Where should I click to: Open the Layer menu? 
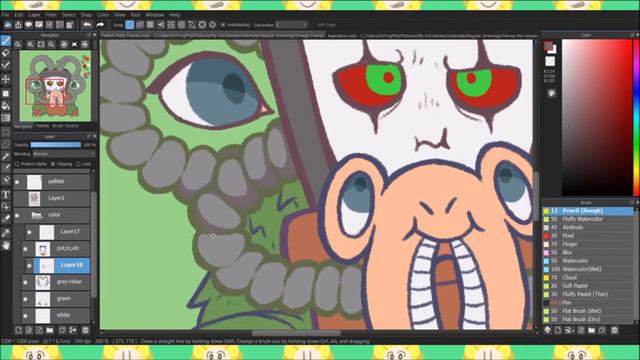click(34, 15)
